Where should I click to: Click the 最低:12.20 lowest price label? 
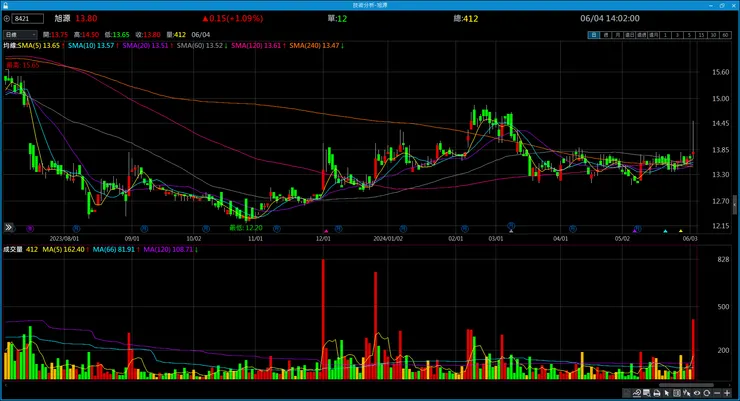[x=245, y=227]
